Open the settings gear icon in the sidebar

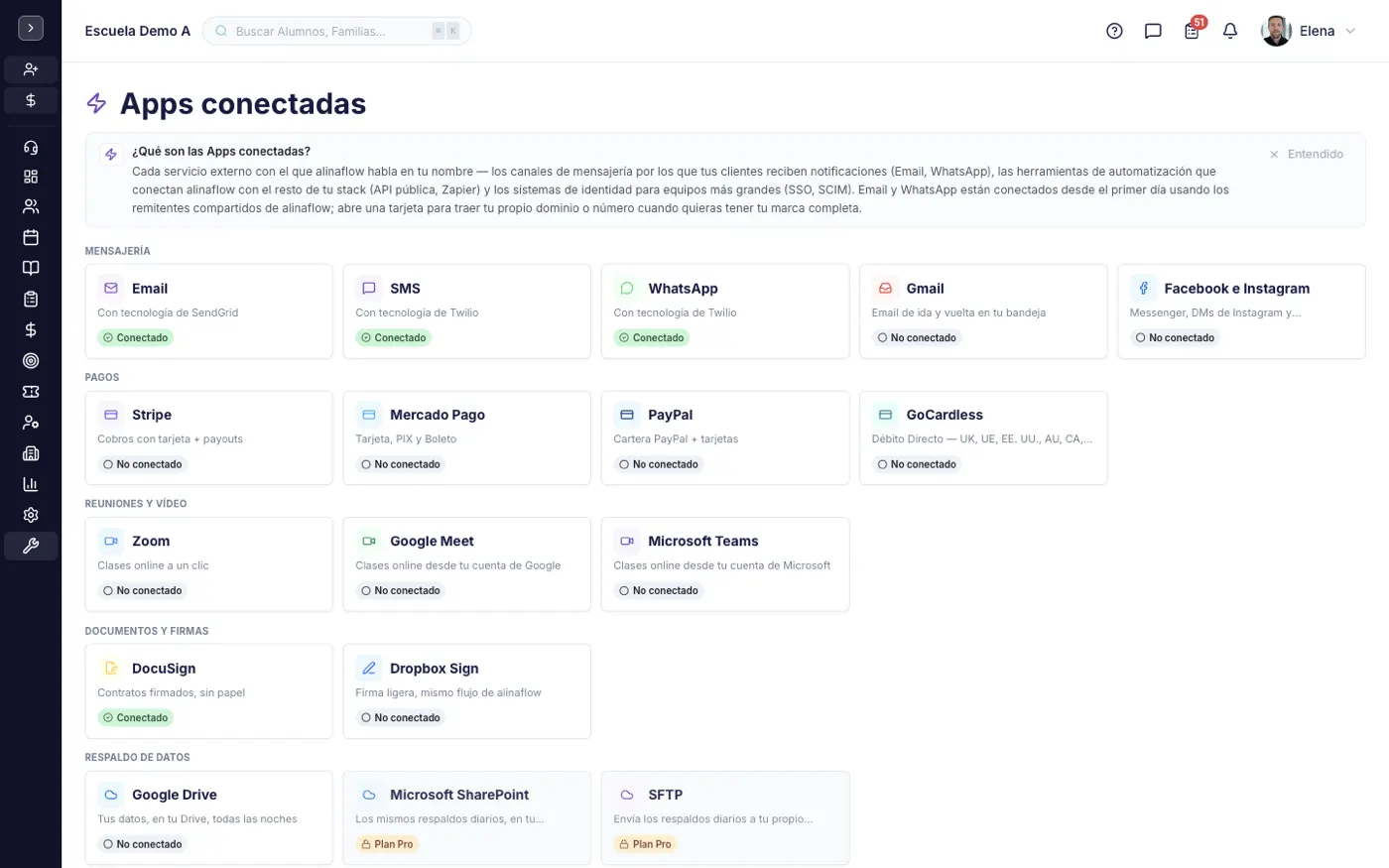click(31, 515)
